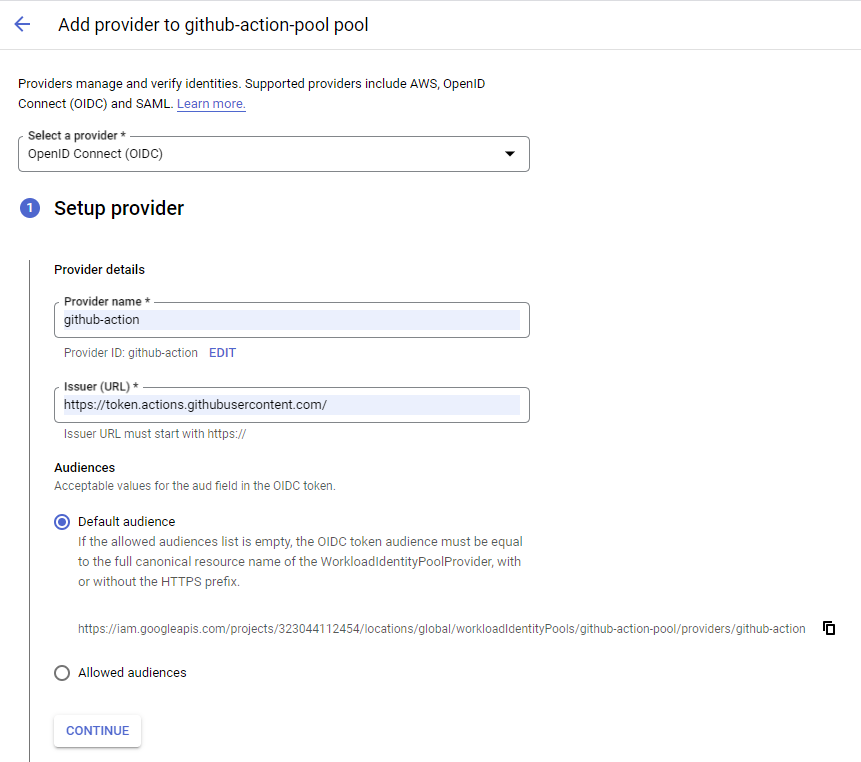Viewport: 861px width, 762px height.
Task: Copy the default audience URL
Action: point(829,627)
